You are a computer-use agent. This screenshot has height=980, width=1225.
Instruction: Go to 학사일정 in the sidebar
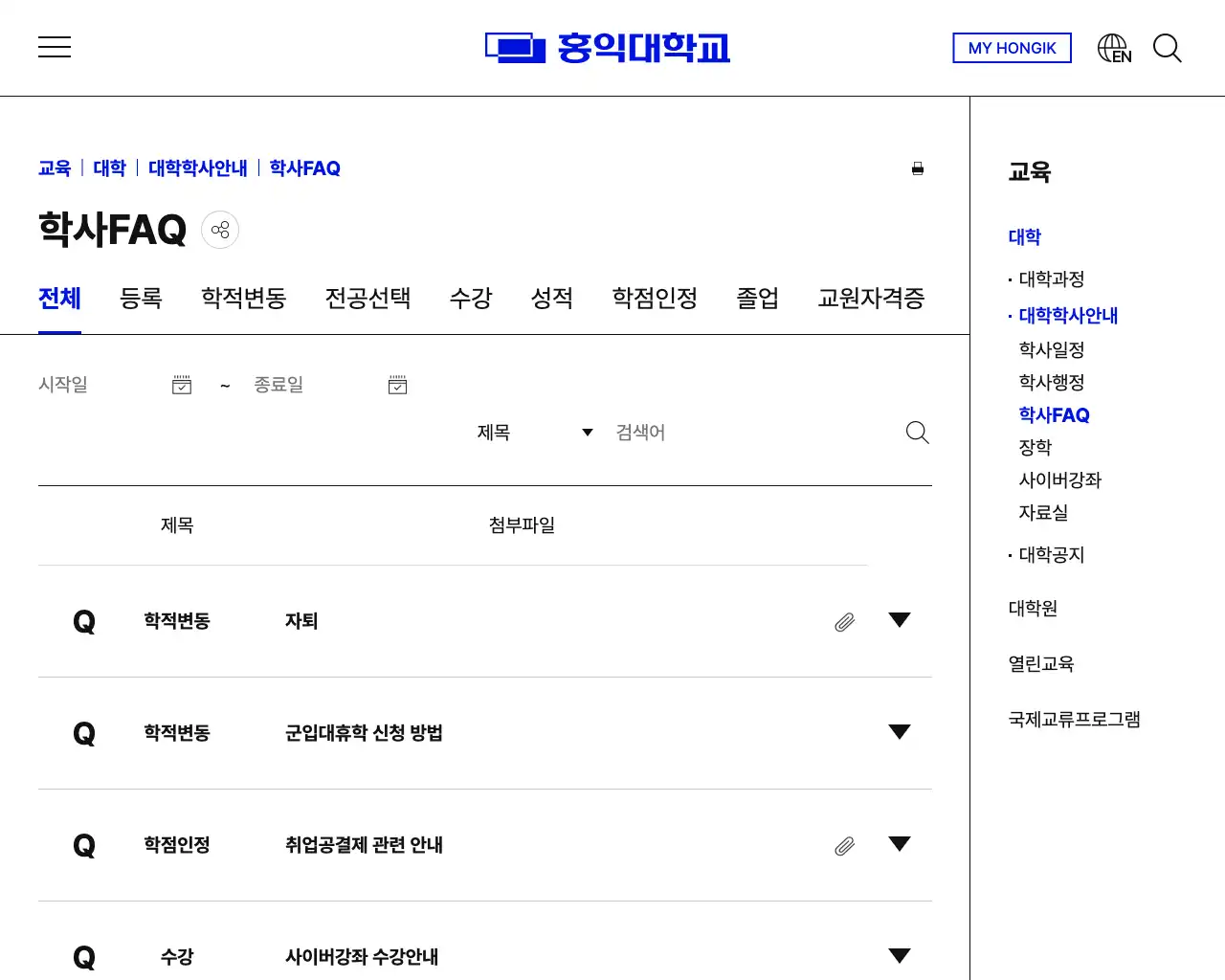pos(1052,350)
